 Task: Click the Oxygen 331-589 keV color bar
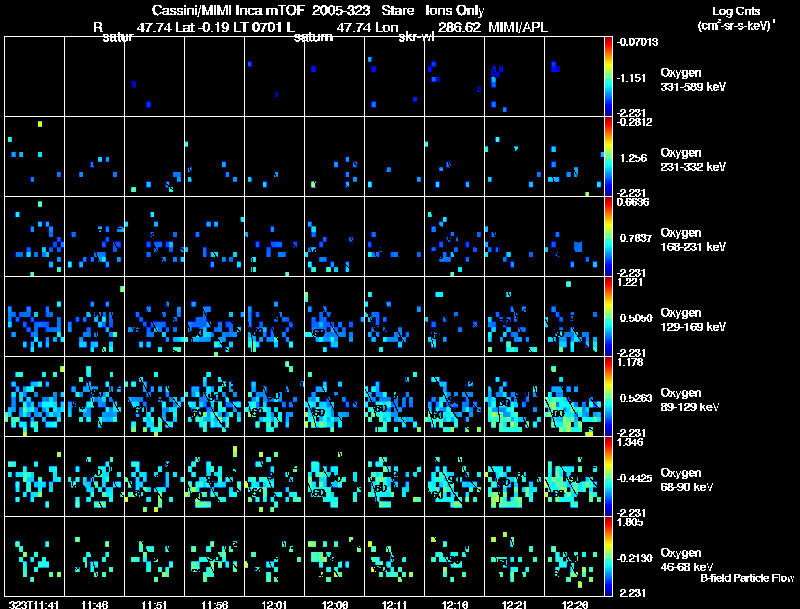(608, 76)
